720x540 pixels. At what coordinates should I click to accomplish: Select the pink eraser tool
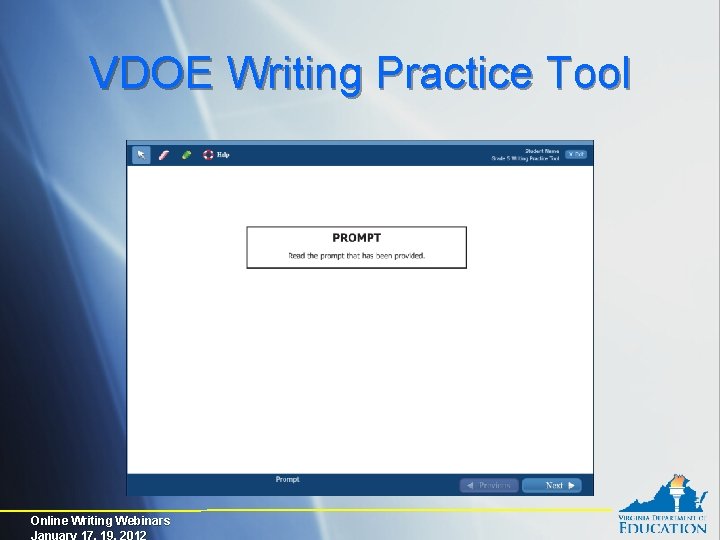[163, 155]
